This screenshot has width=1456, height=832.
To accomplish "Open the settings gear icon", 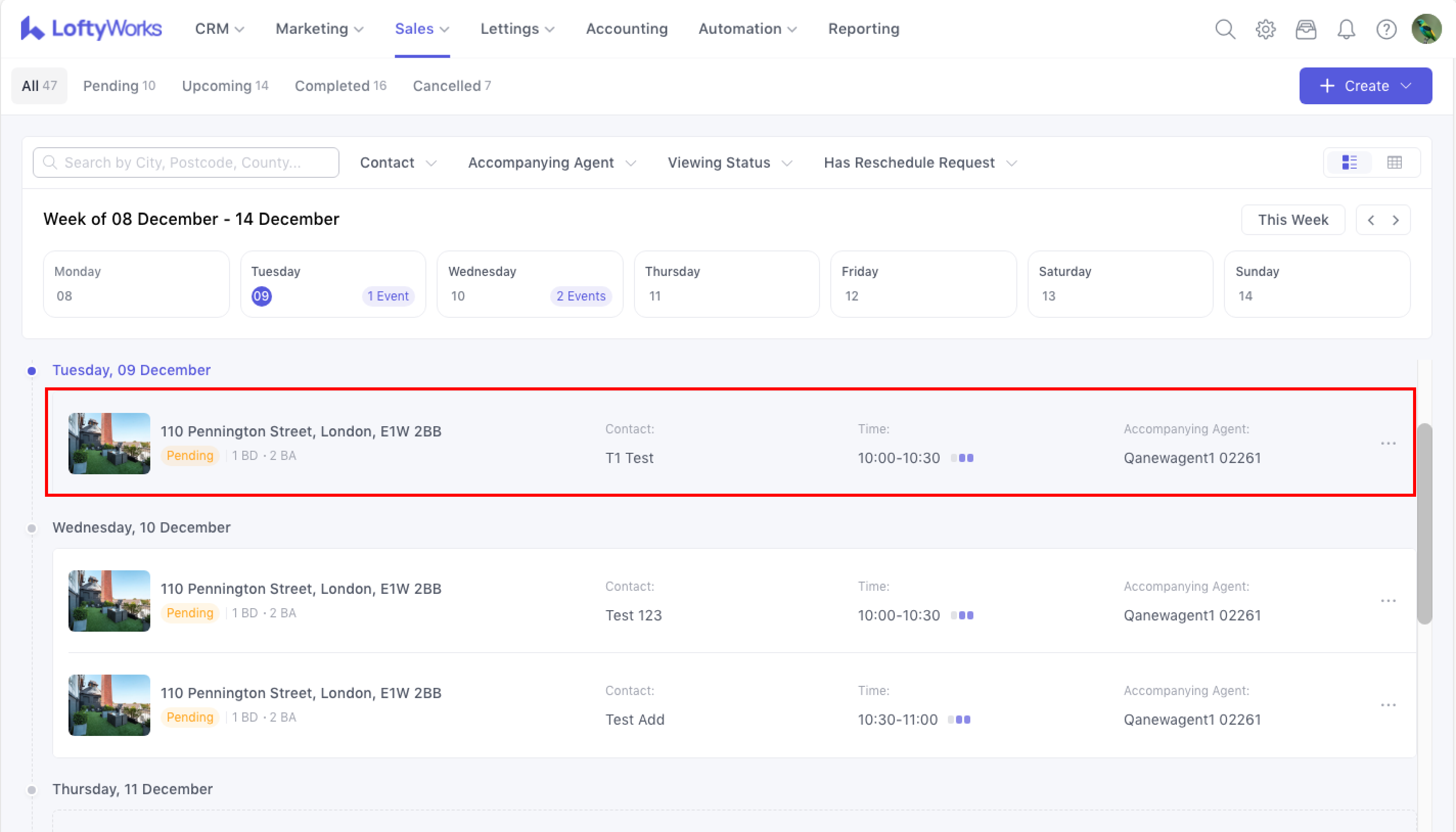I will [1265, 29].
